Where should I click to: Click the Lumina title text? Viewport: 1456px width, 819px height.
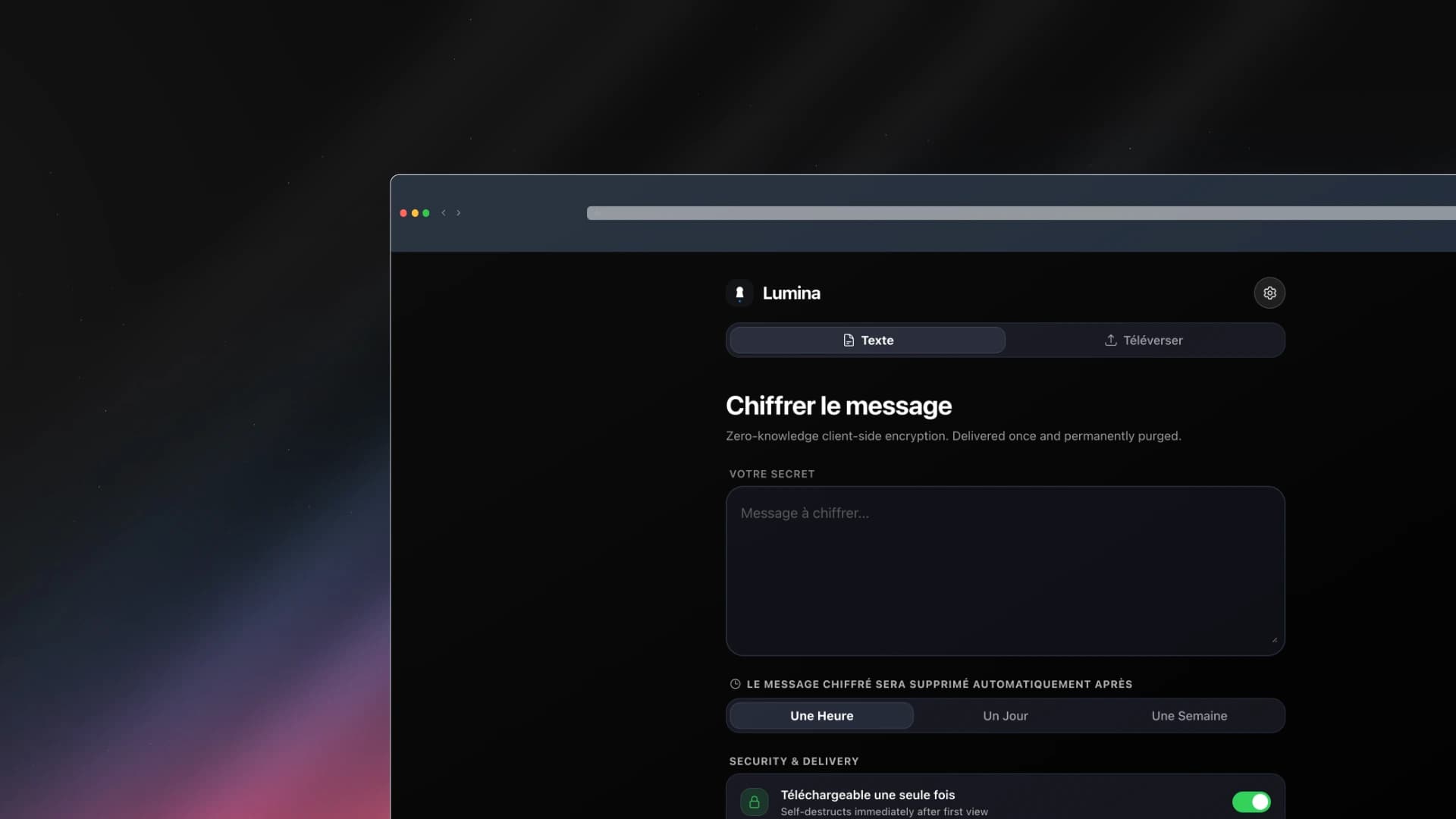click(791, 293)
